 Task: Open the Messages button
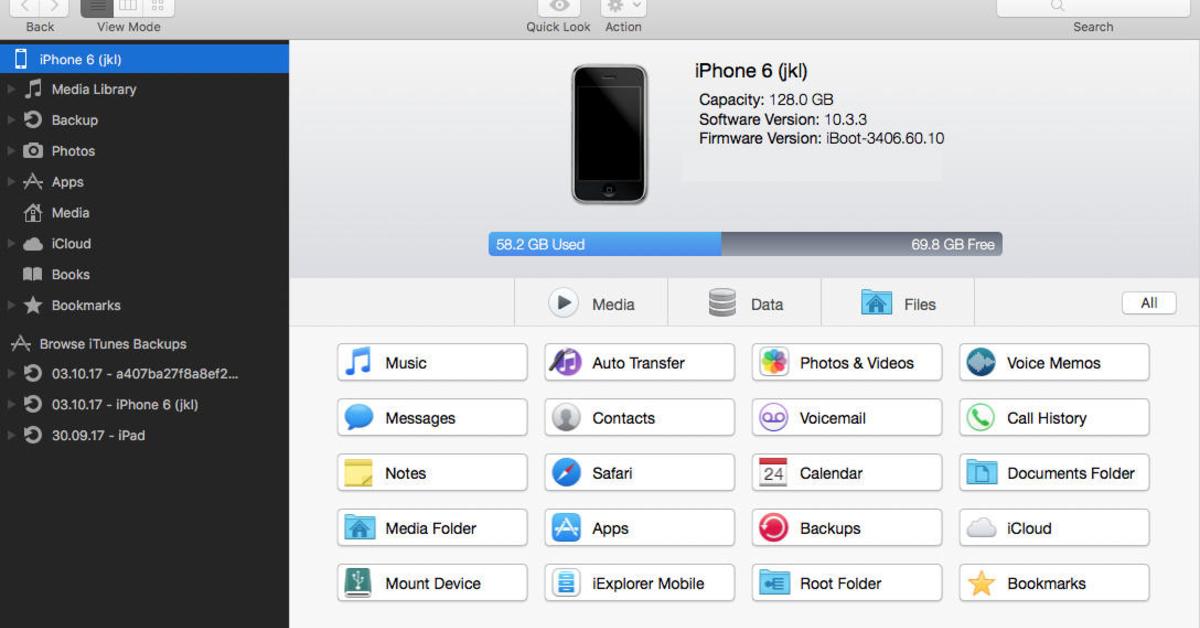pos(432,418)
